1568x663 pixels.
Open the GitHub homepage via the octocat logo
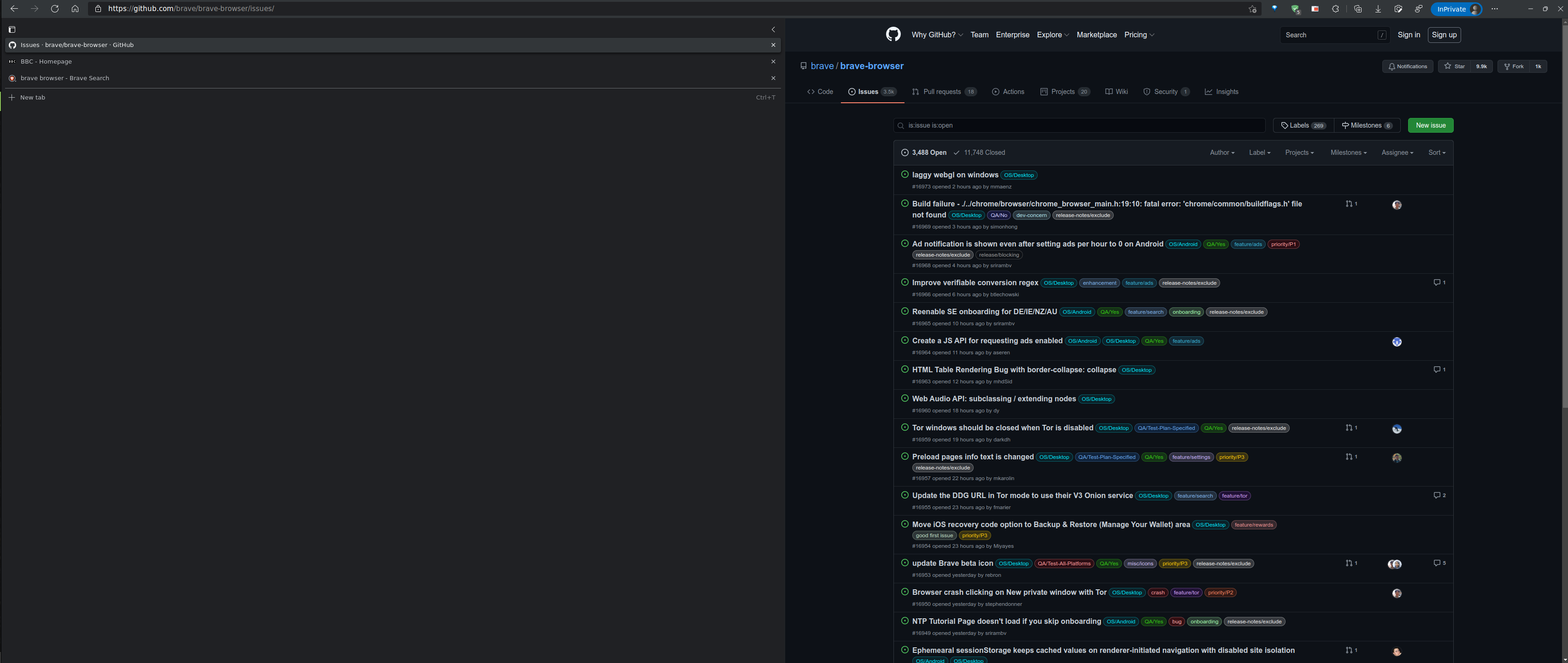coord(893,35)
